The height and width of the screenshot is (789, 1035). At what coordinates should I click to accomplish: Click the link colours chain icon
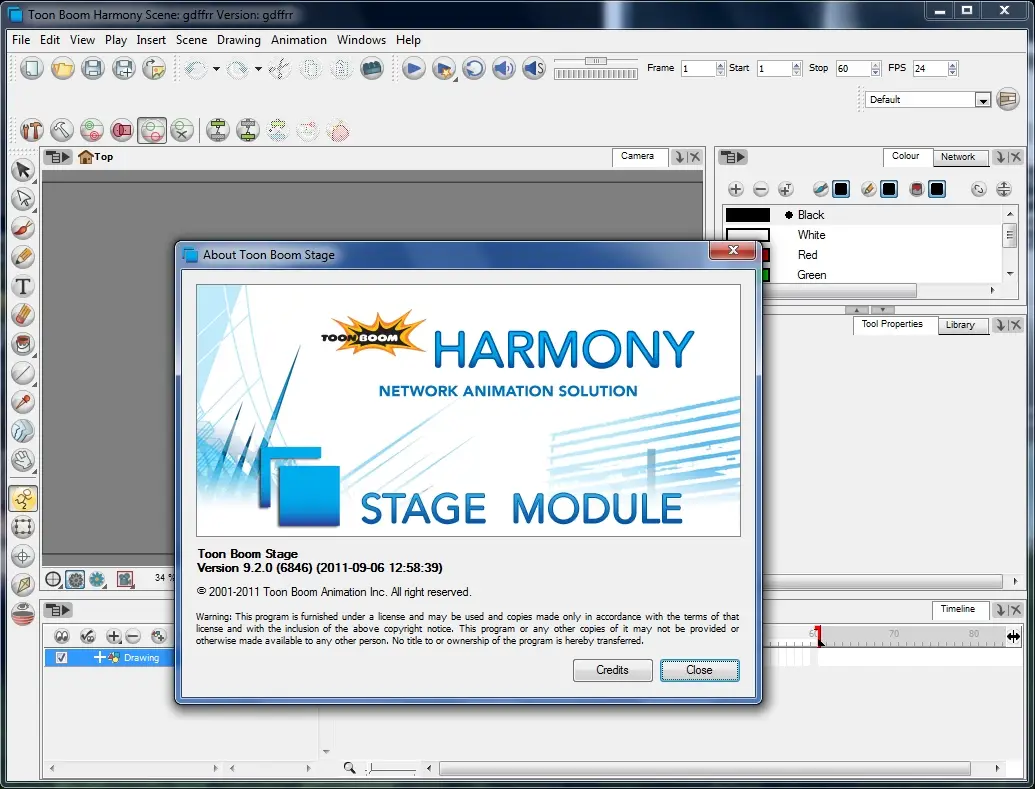pyautogui.click(x=978, y=189)
